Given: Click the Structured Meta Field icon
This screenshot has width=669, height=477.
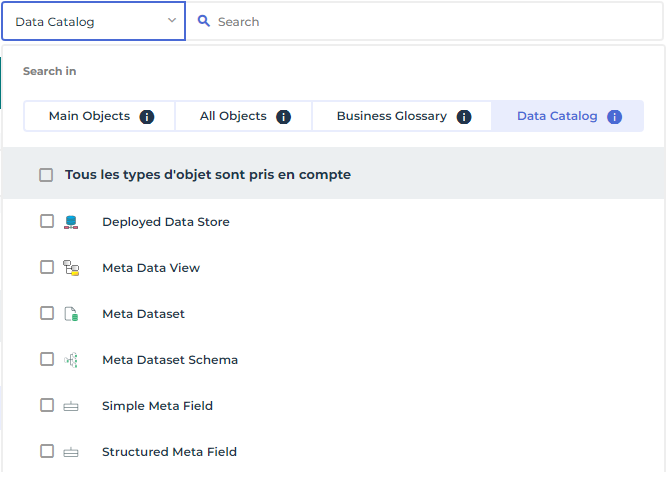Looking at the screenshot, I should click(x=71, y=452).
